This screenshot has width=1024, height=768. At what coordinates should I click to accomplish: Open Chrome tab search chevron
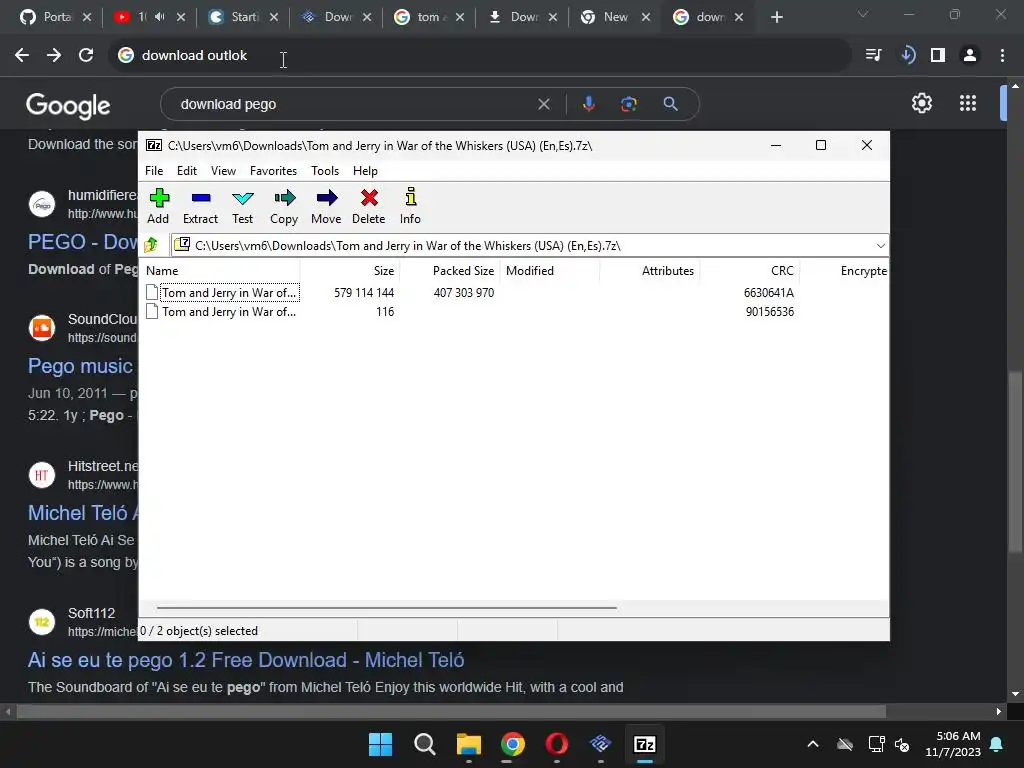(863, 14)
